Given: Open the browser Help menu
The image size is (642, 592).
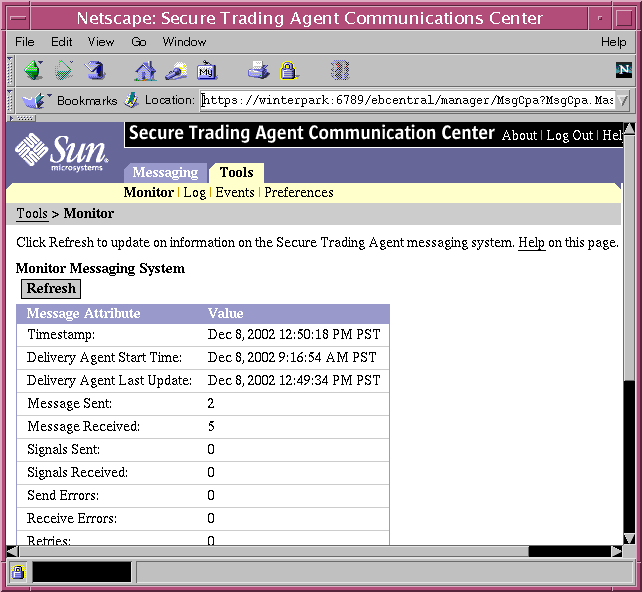Looking at the screenshot, I should pos(613,42).
